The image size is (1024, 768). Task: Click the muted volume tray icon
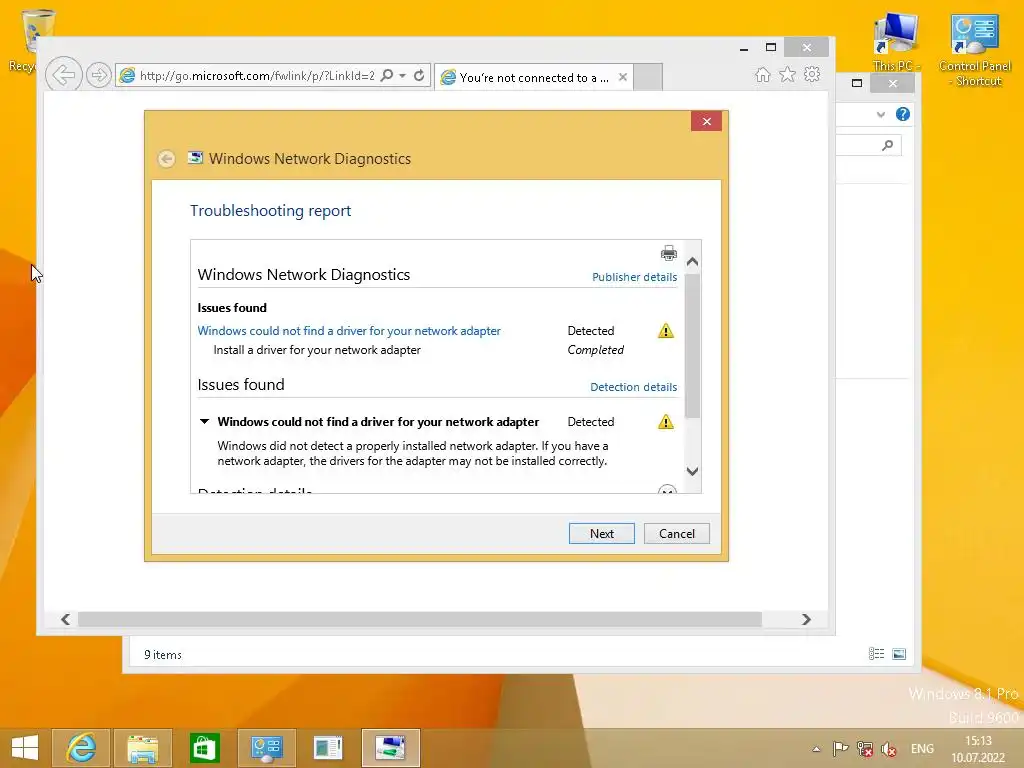[889, 748]
